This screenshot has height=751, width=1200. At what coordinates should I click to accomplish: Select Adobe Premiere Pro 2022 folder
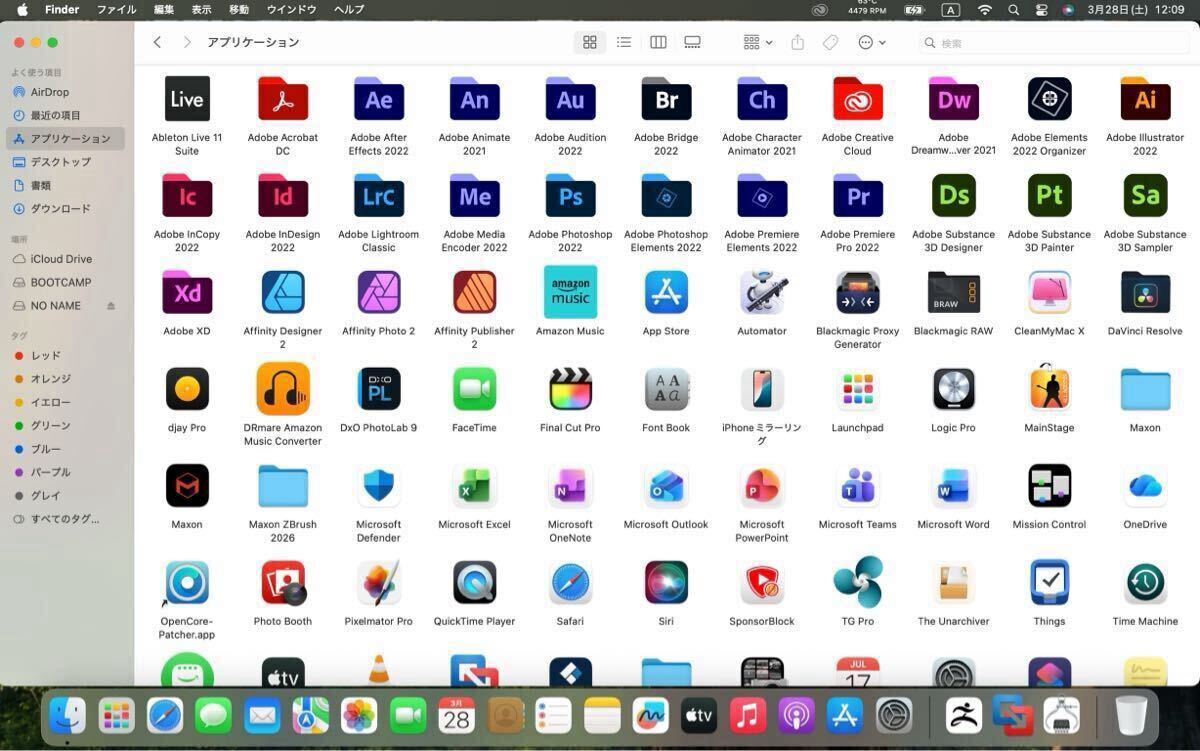858,196
